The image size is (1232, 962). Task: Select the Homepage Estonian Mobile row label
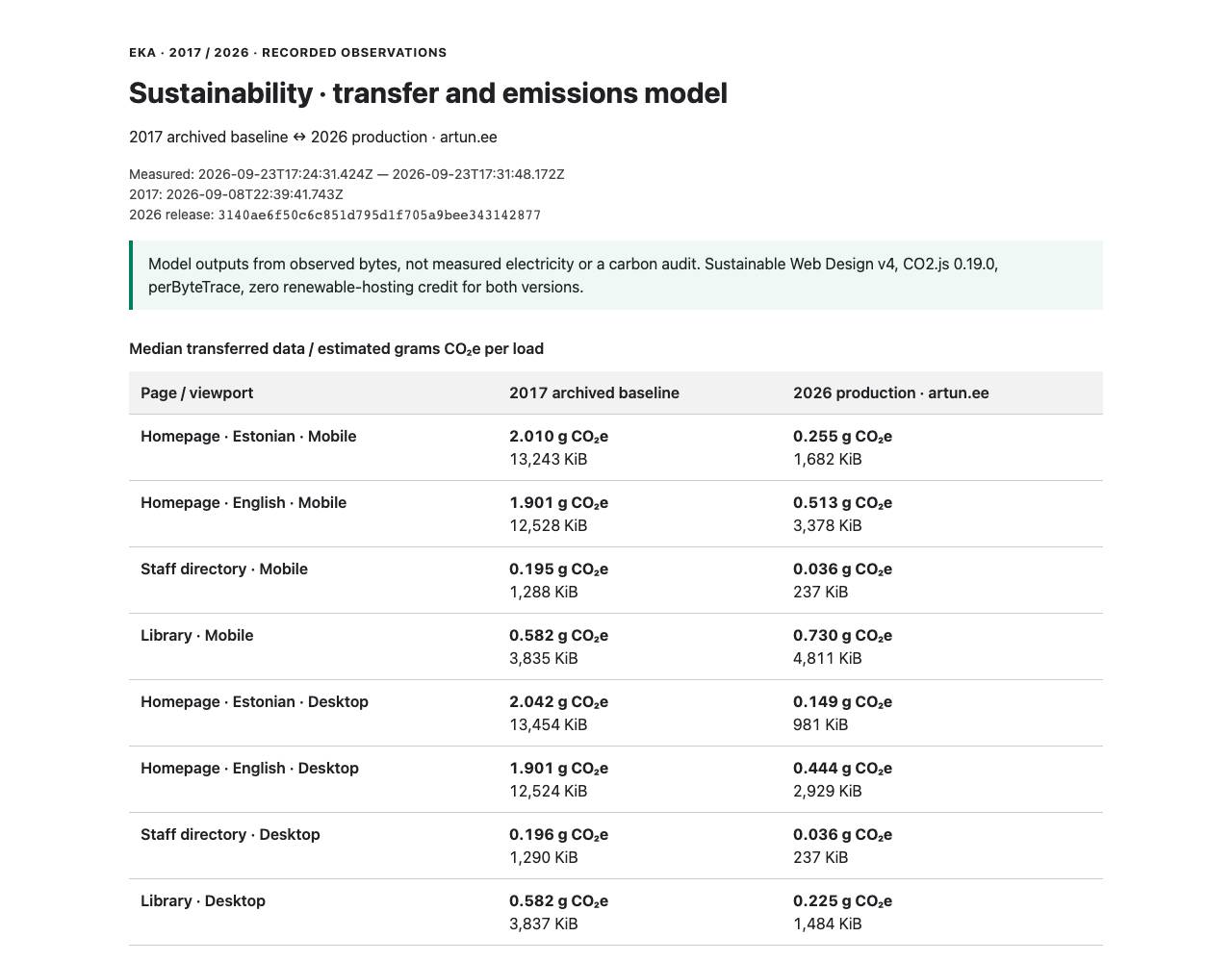[x=248, y=436]
